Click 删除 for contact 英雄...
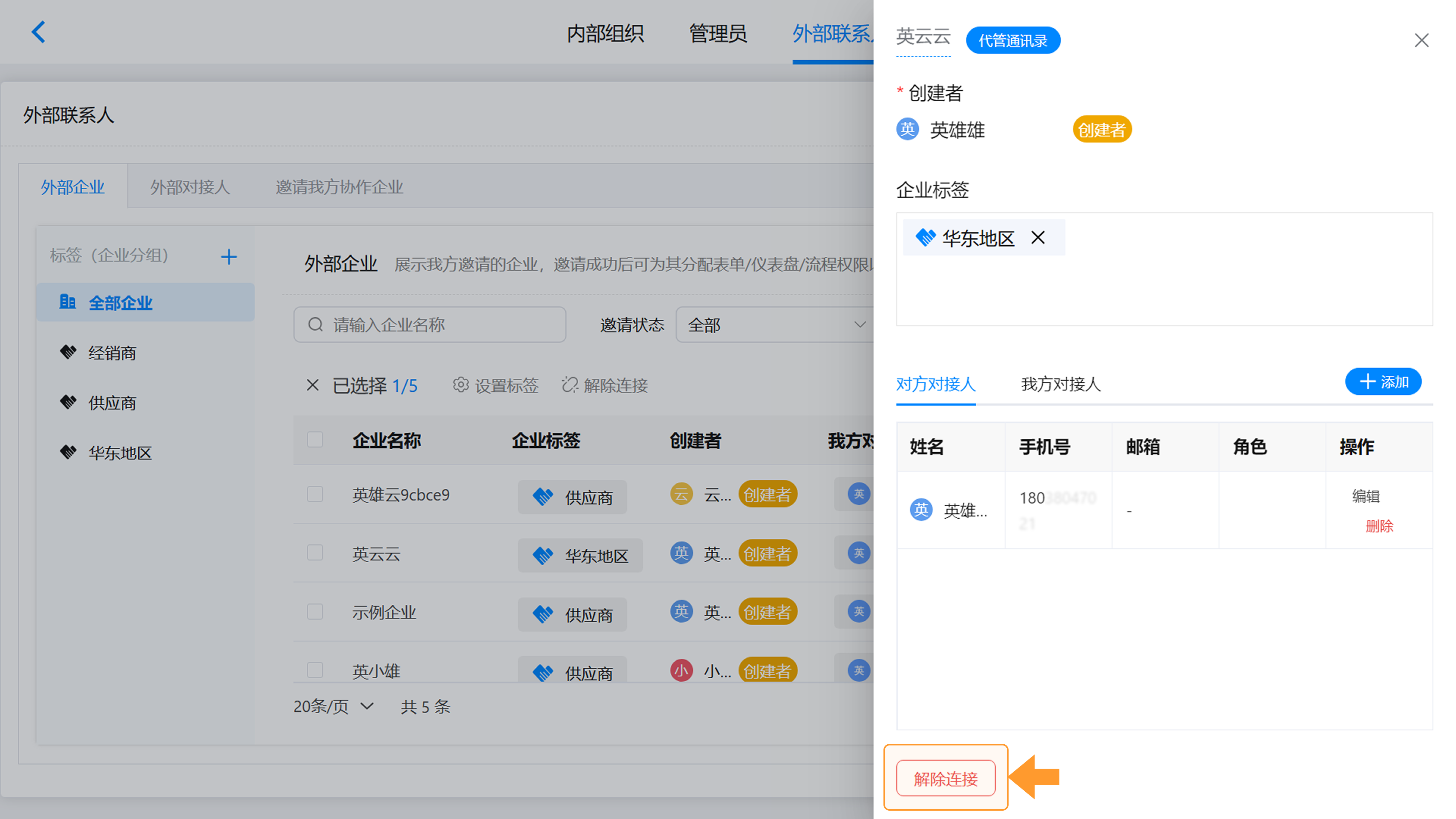This screenshot has width=1456, height=819. pyautogui.click(x=1379, y=526)
